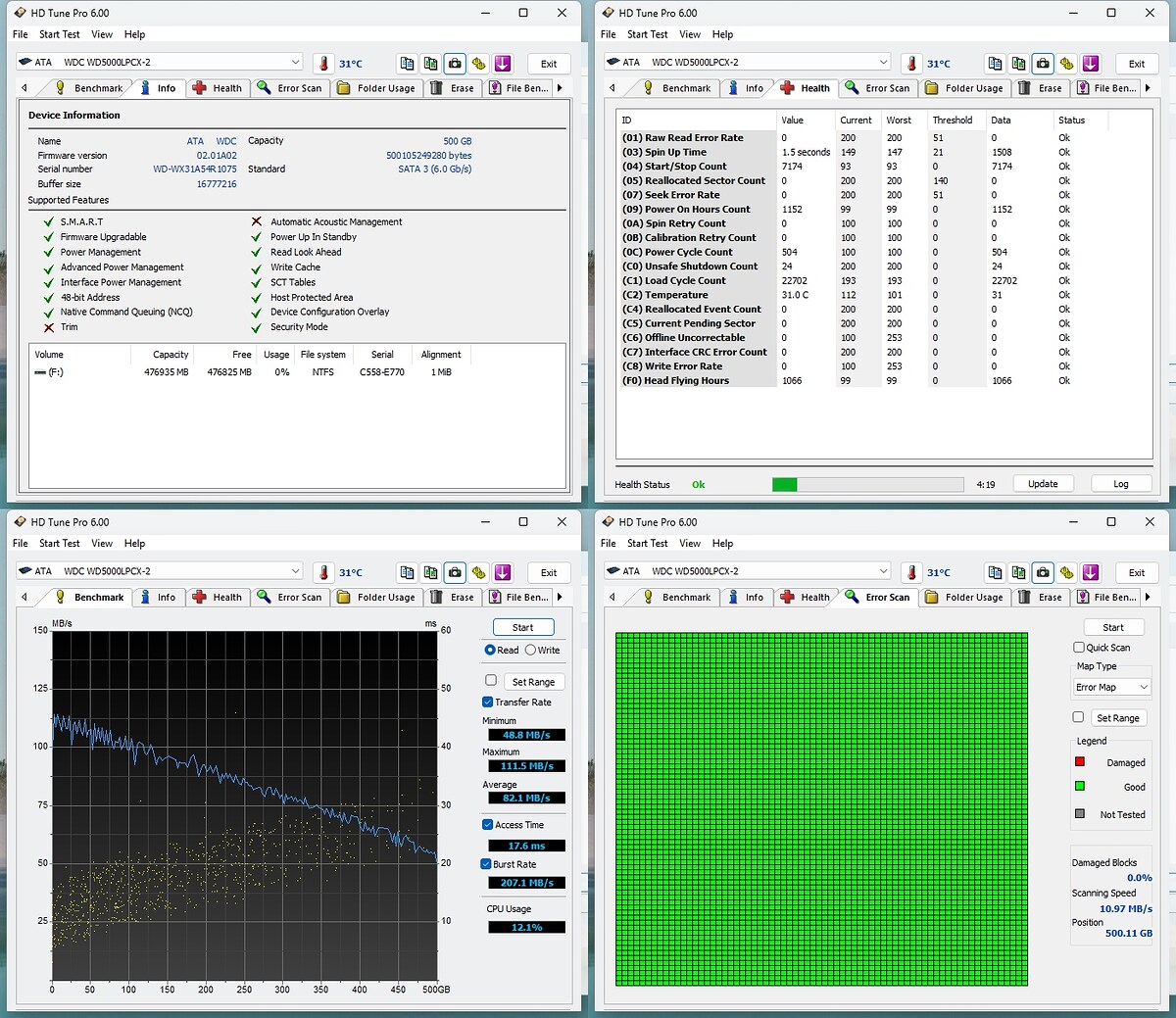Screen dimensions: 1176x1018
Task: Click the purple down-arrow icon in the Info window
Action: pos(503,63)
